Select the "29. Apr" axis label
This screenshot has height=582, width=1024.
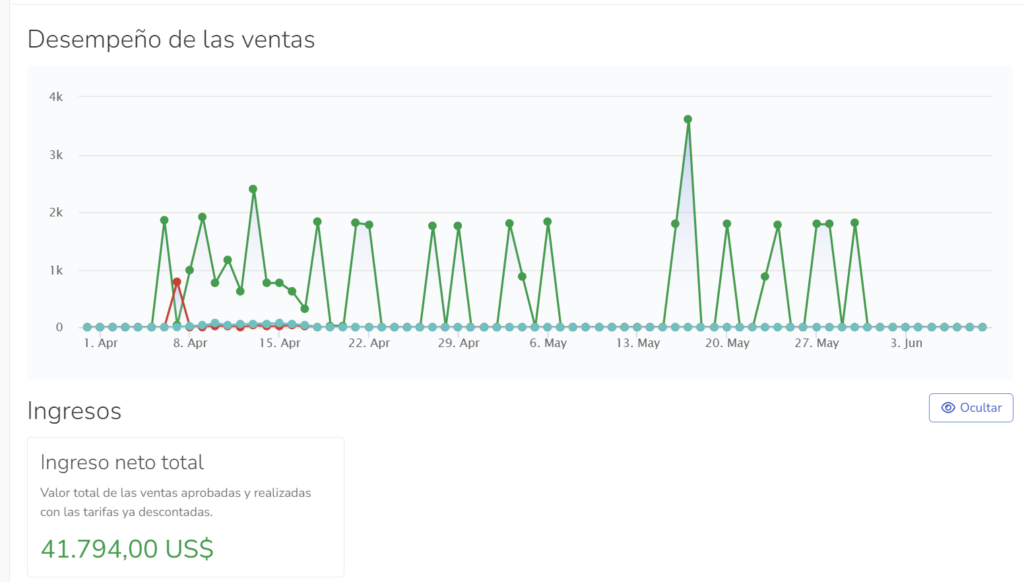pos(458,344)
